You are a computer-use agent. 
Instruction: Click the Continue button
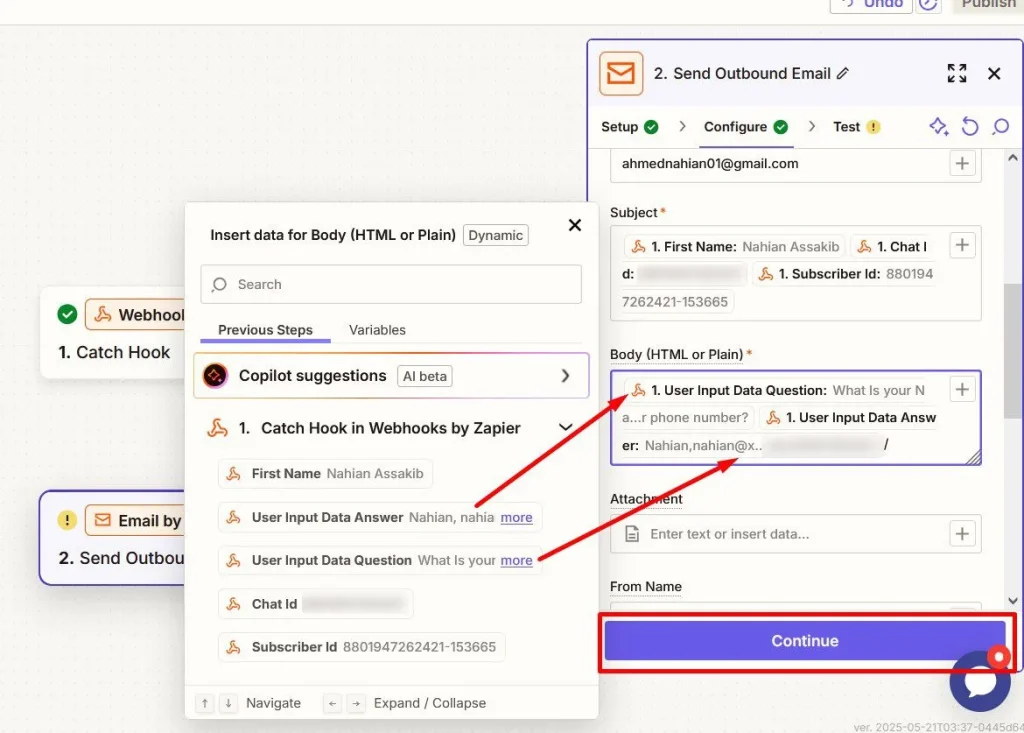tap(805, 641)
